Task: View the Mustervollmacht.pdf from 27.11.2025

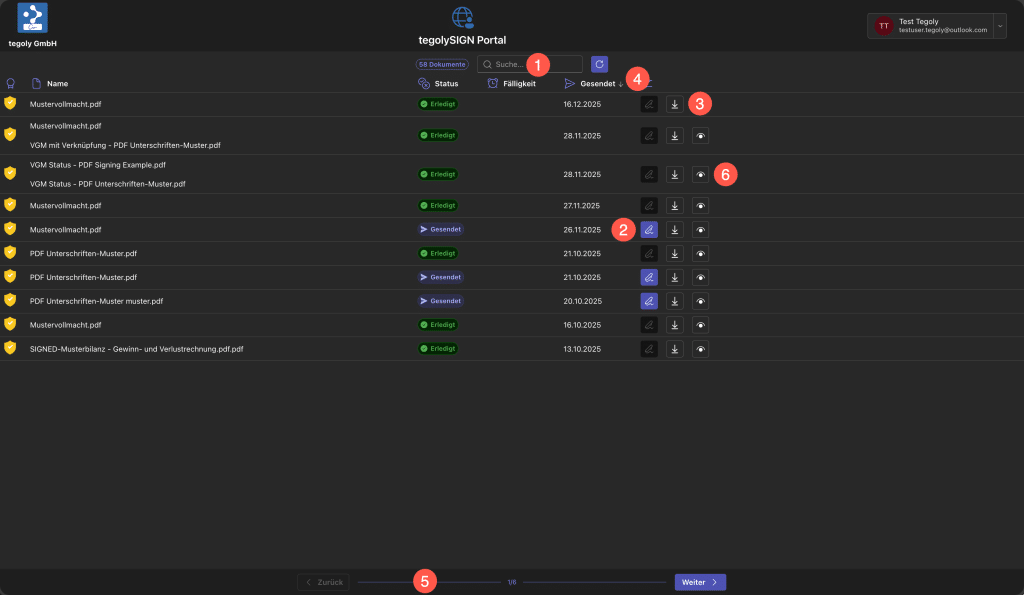Action: (x=701, y=205)
